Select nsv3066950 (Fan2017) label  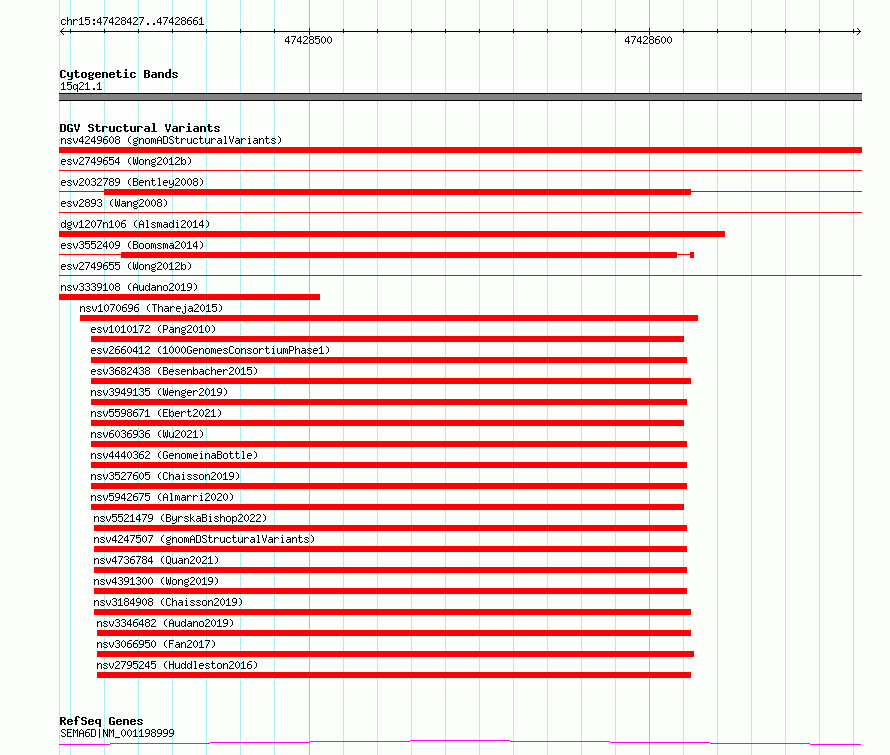(156, 644)
